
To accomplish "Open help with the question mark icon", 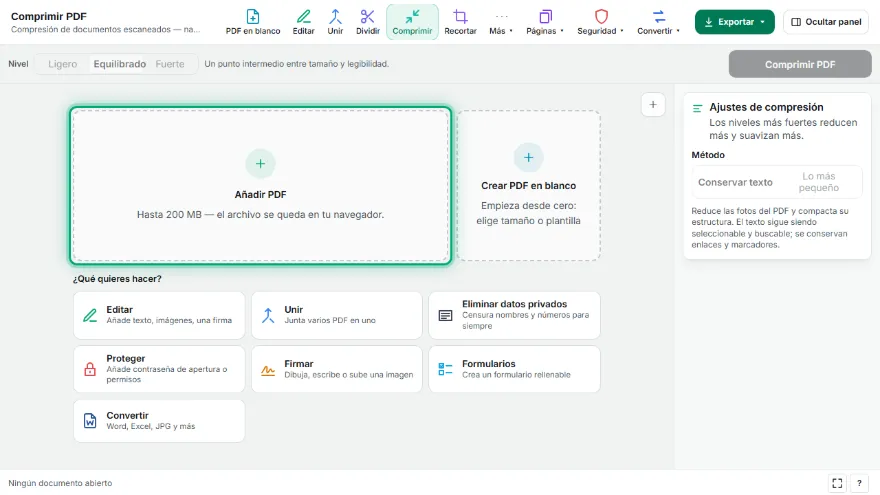I will [x=859, y=483].
